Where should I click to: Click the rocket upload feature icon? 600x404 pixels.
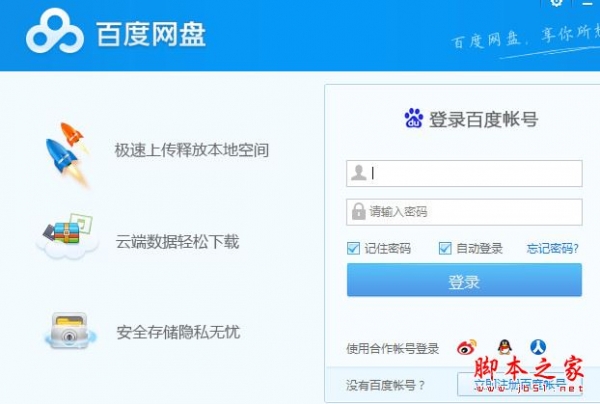68,154
